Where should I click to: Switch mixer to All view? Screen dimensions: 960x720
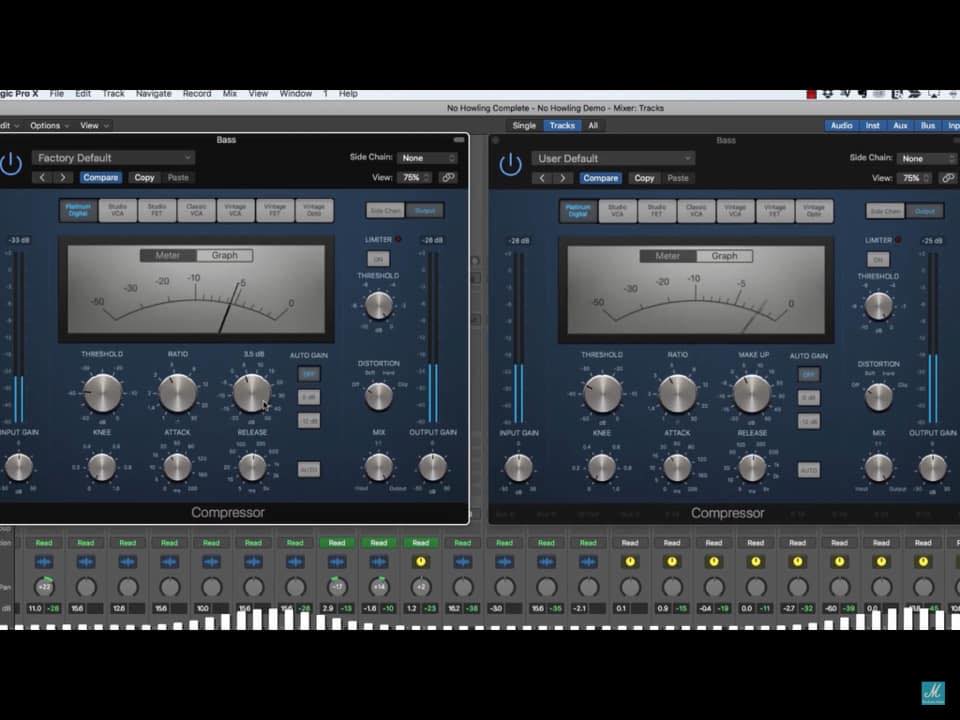coord(593,126)
